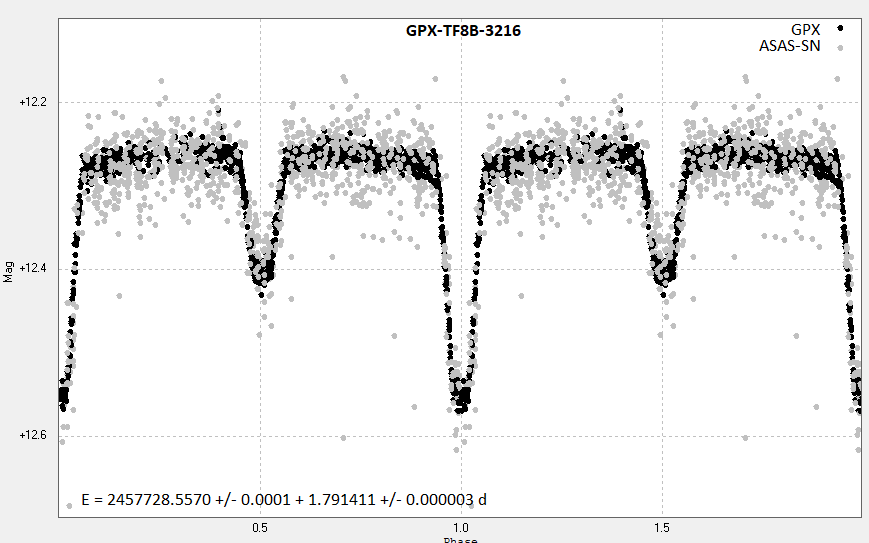Click the 0.5 phase tick label
The width and height of the screenshot is (869, 543).
click(x=260, y=527)
